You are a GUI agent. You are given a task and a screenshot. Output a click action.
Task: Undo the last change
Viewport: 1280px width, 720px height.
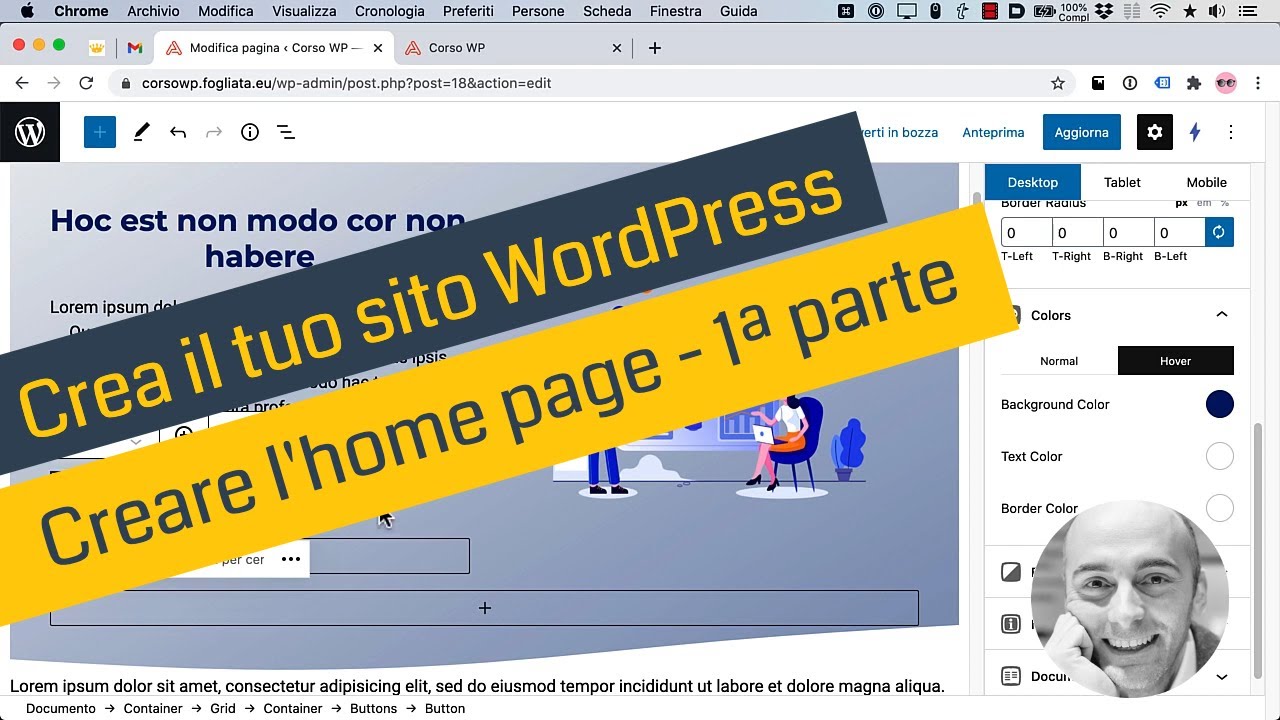point(178,132)
